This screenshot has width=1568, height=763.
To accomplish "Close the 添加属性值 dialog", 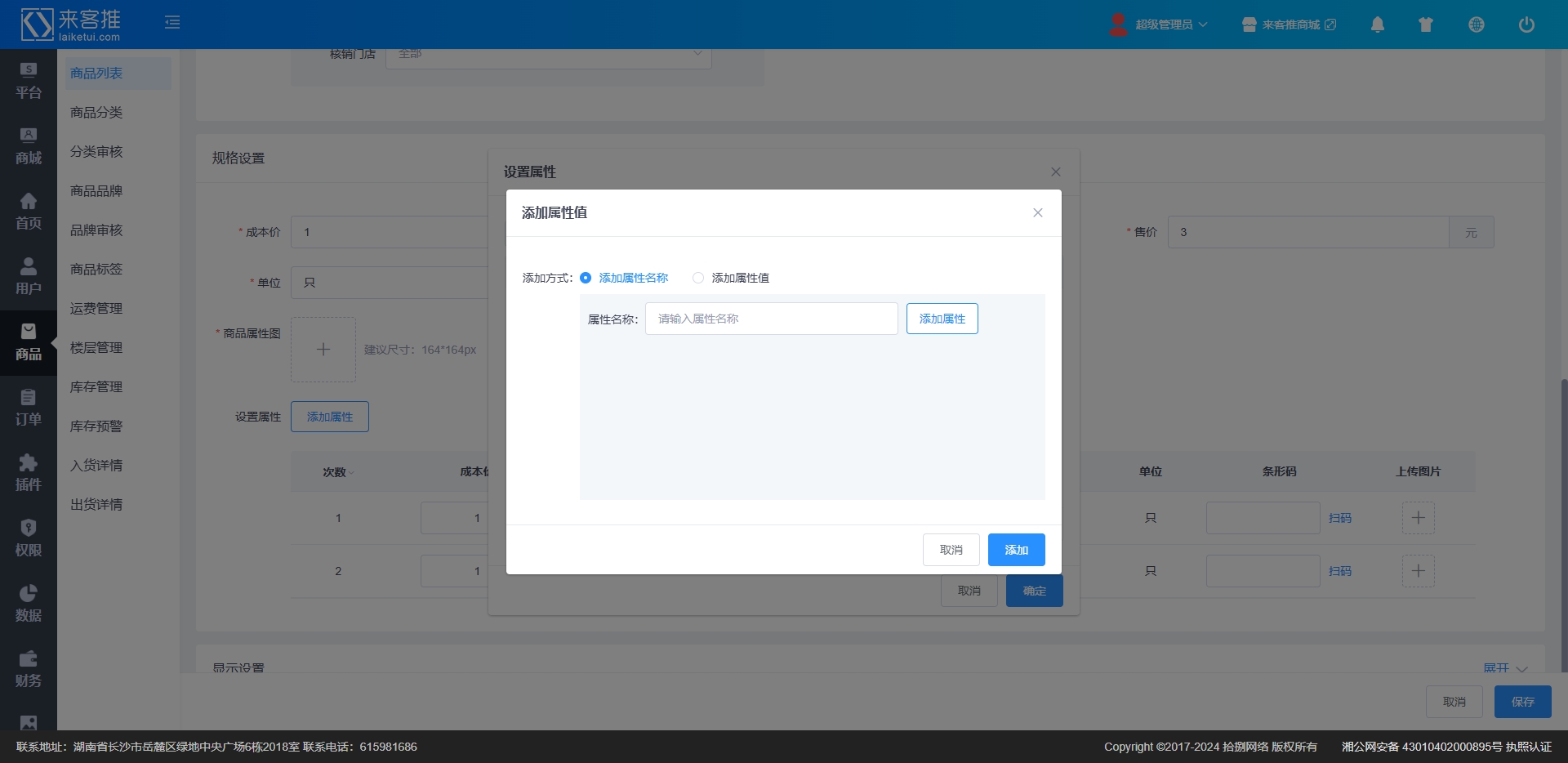I will coord(1037,212).
